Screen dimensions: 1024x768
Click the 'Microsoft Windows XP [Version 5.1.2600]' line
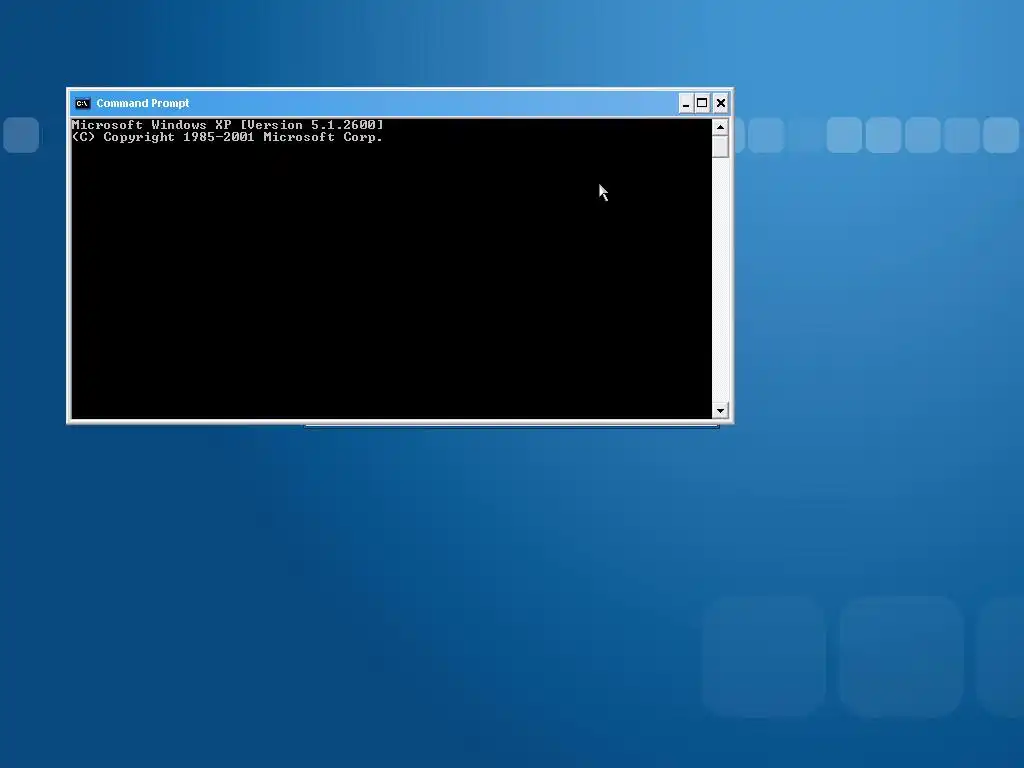[x=227, y=125]
